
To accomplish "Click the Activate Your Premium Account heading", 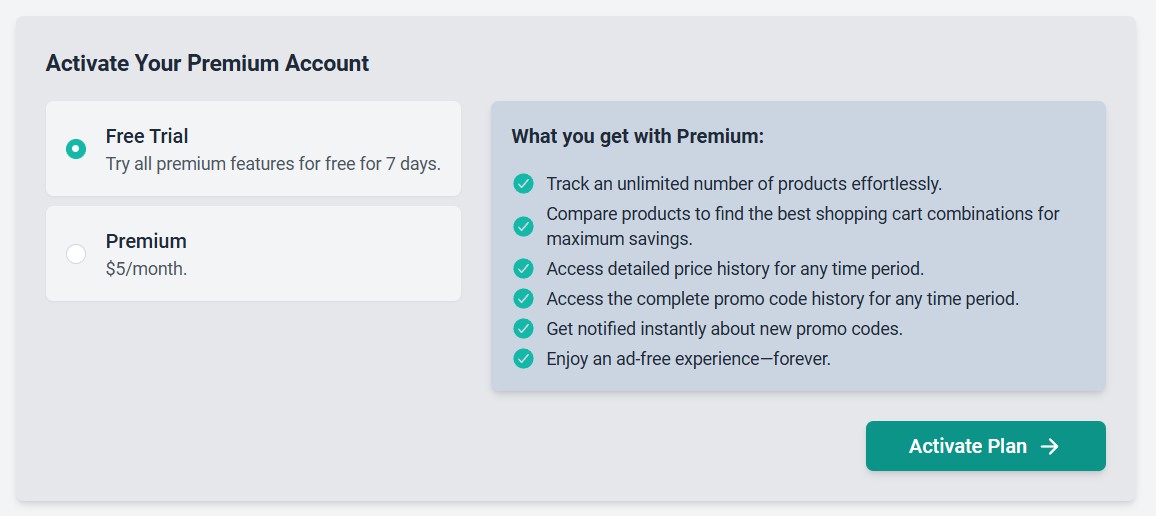I will pyautogui.click(x=207, y=64).
